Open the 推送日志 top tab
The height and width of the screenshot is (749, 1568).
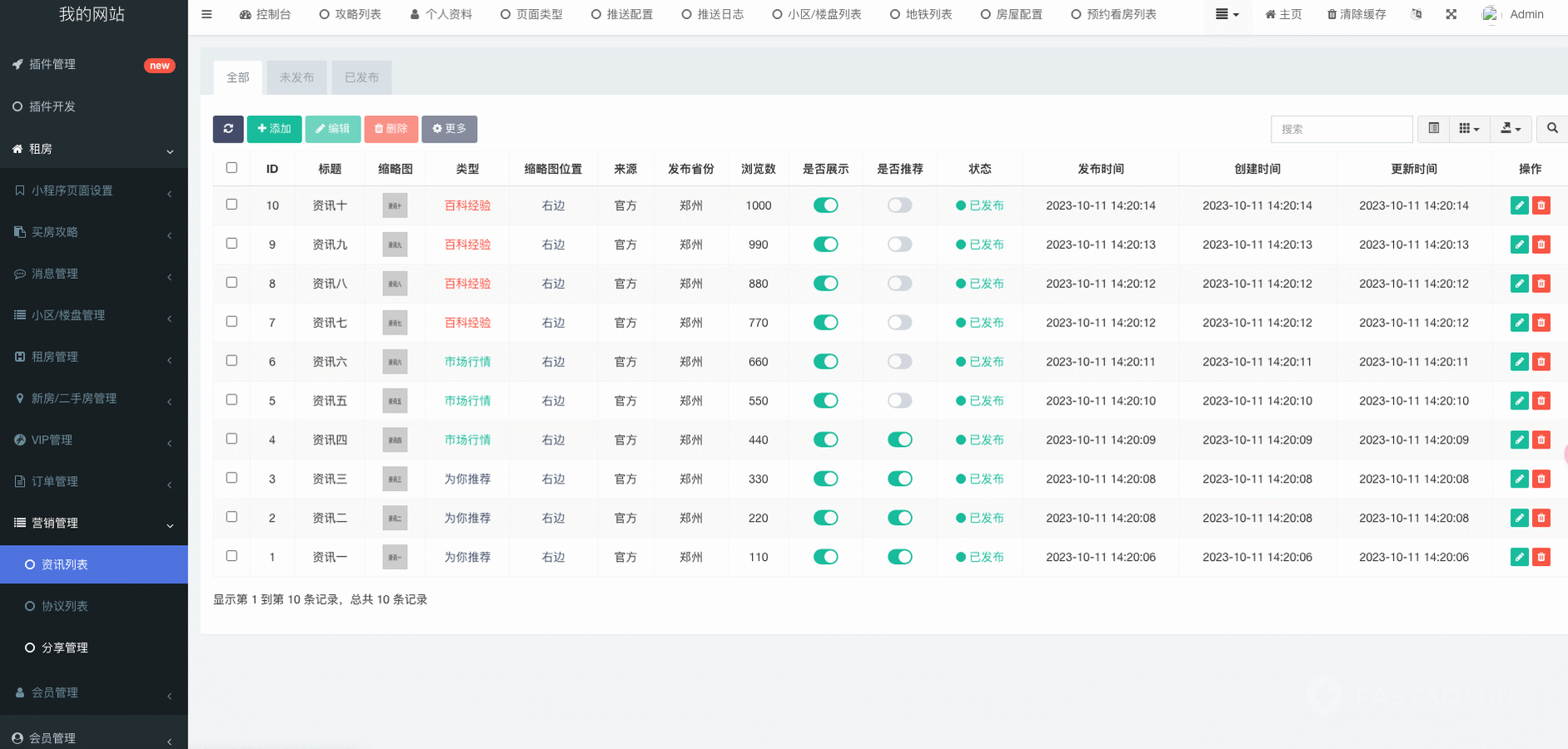pos(712,14)
